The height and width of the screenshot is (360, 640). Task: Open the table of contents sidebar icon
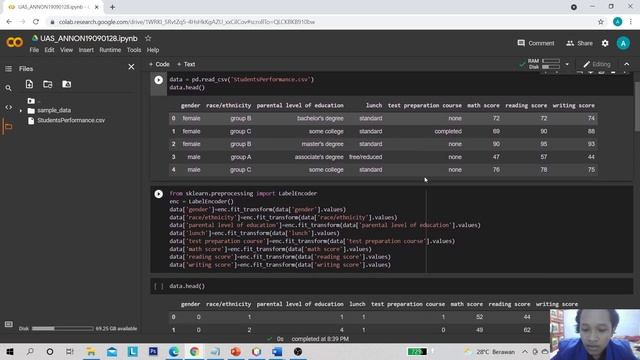tap(8, 69)
